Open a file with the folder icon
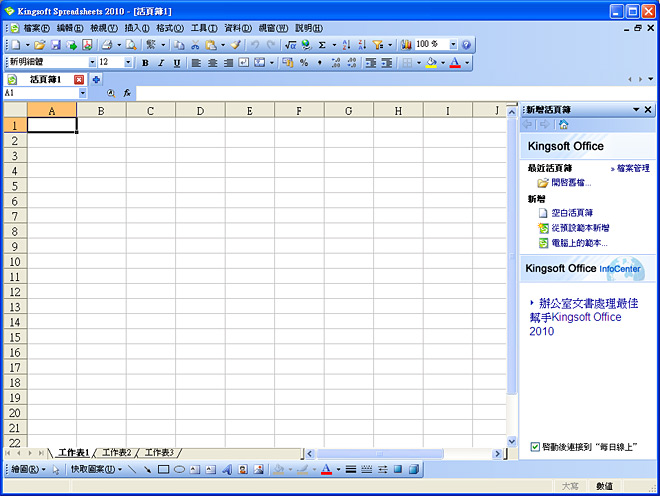The height and width of the screenshot is (496, 660). pyautogui.click(x=40, y=45)
